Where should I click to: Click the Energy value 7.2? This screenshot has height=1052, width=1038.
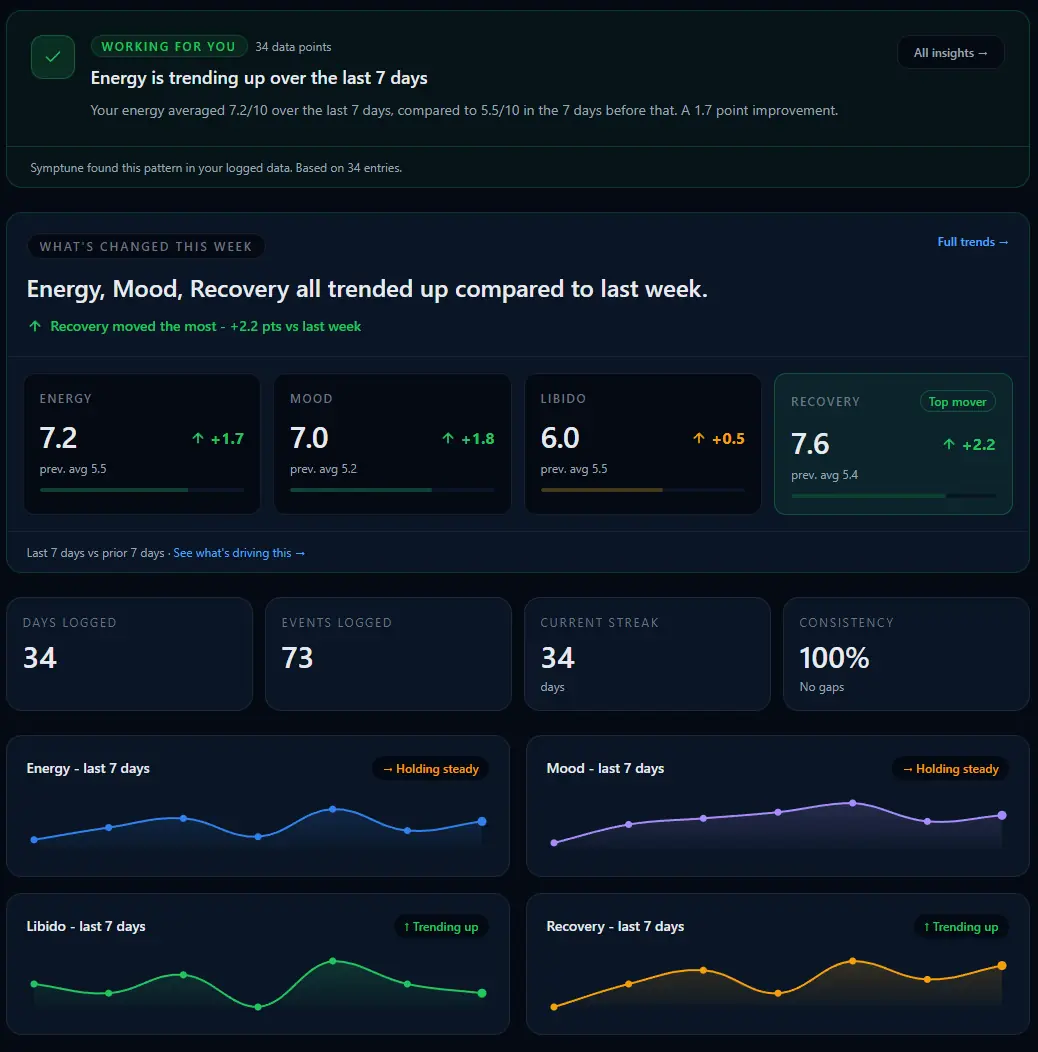click(58, 438)
